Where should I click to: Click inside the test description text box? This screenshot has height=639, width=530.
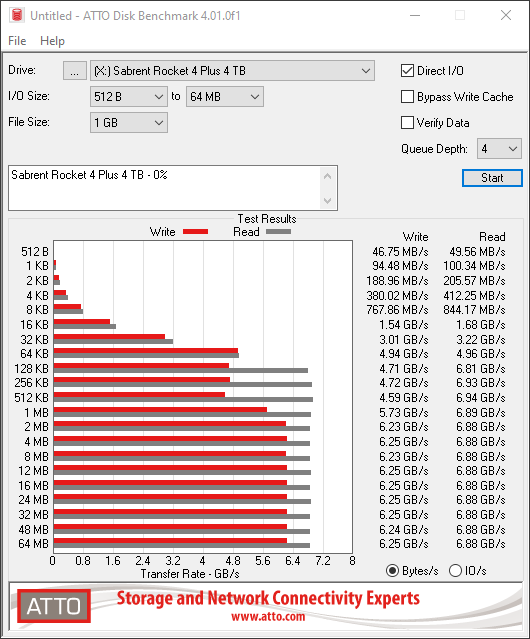click(165, 188)
